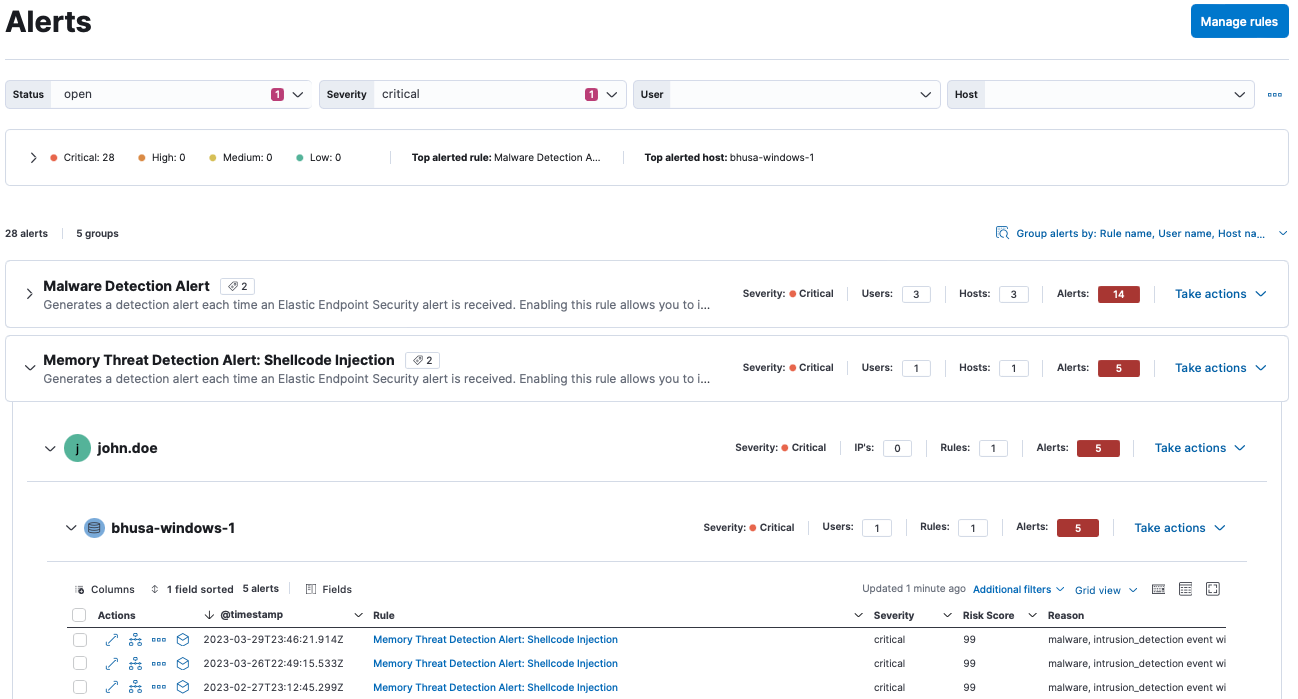Screen dimensions: 1298x699
Task: Click the Manage rules button
Action: tap(1239, 21)
